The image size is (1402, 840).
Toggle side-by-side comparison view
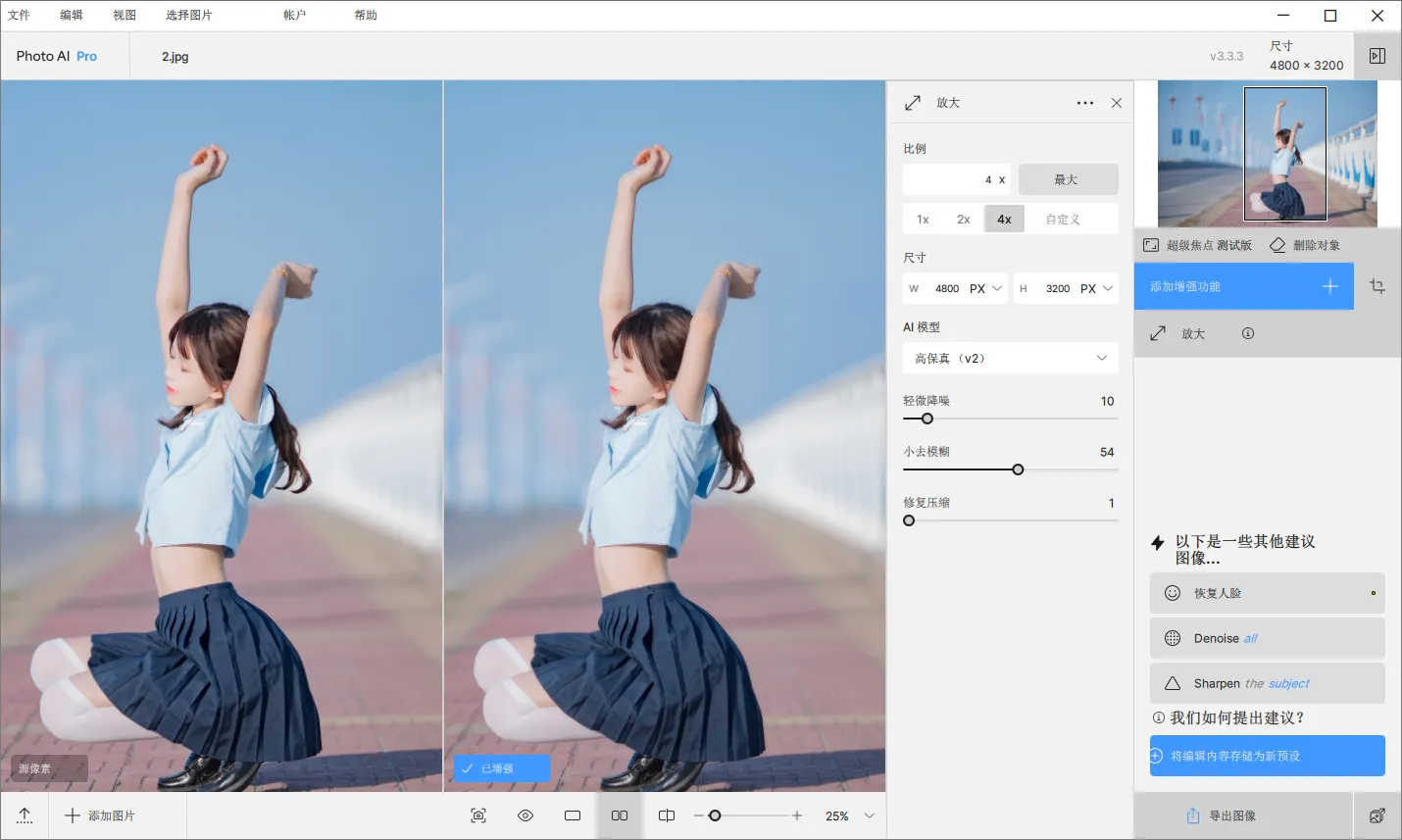tap(620, 815)
